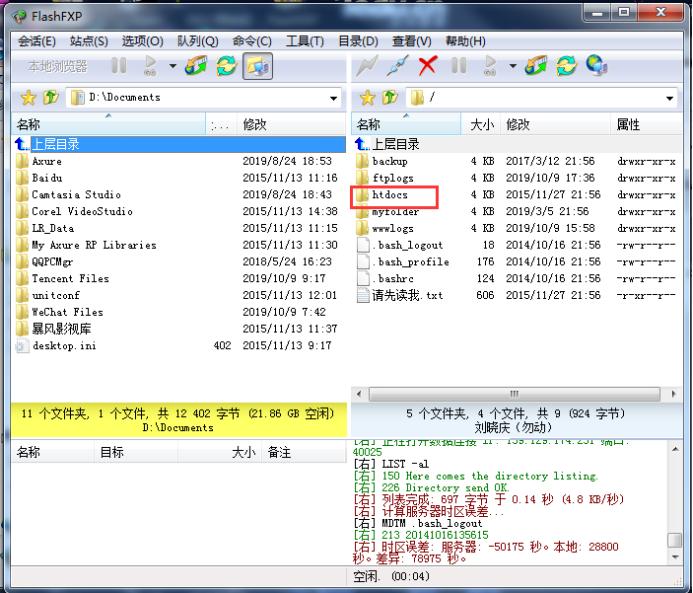Click the right pane film-strip transfer icon
Screen dimensions: 693x593
(536, 66)
